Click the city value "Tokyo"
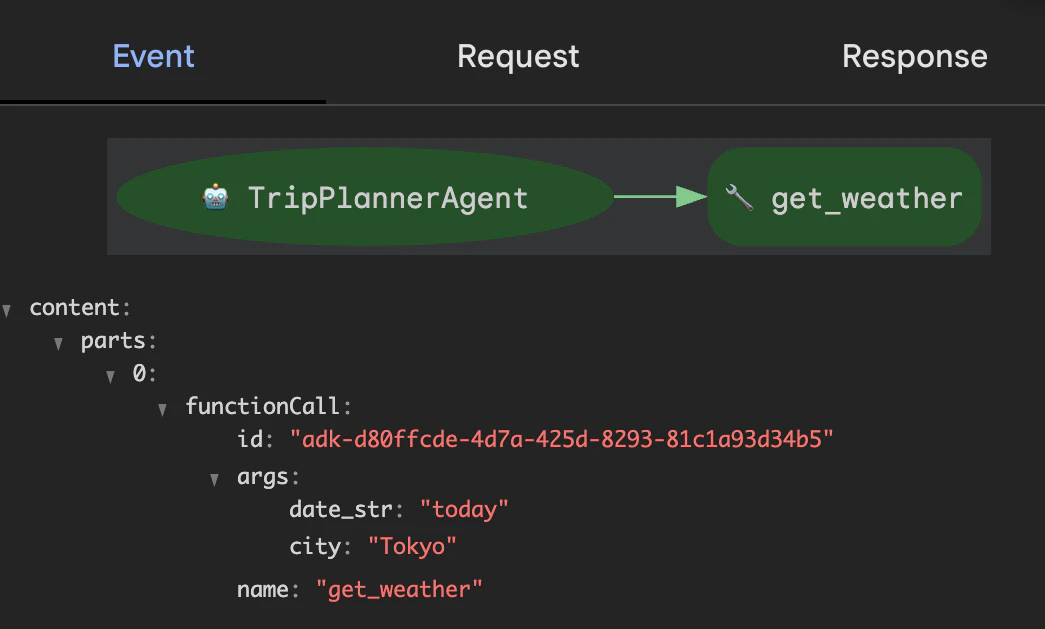This screenshot has width=1045, height=629. (x=413, y=546)
